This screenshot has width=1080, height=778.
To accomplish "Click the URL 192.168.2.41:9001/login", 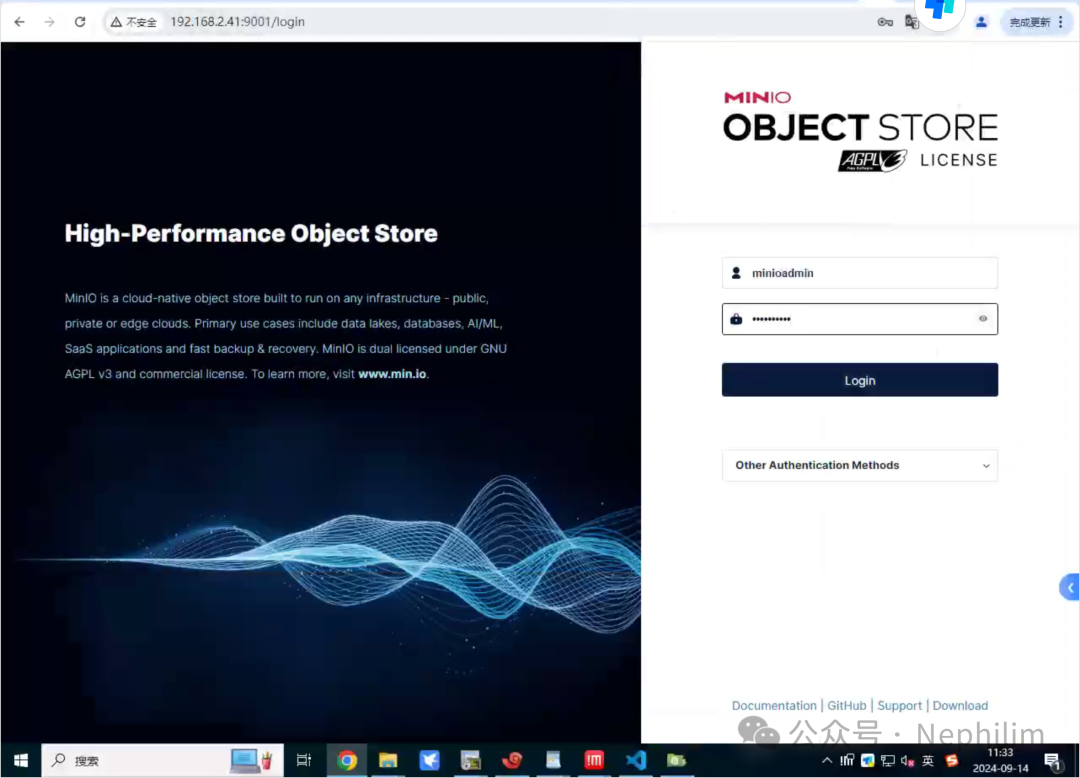I will [x=237, y=22].
